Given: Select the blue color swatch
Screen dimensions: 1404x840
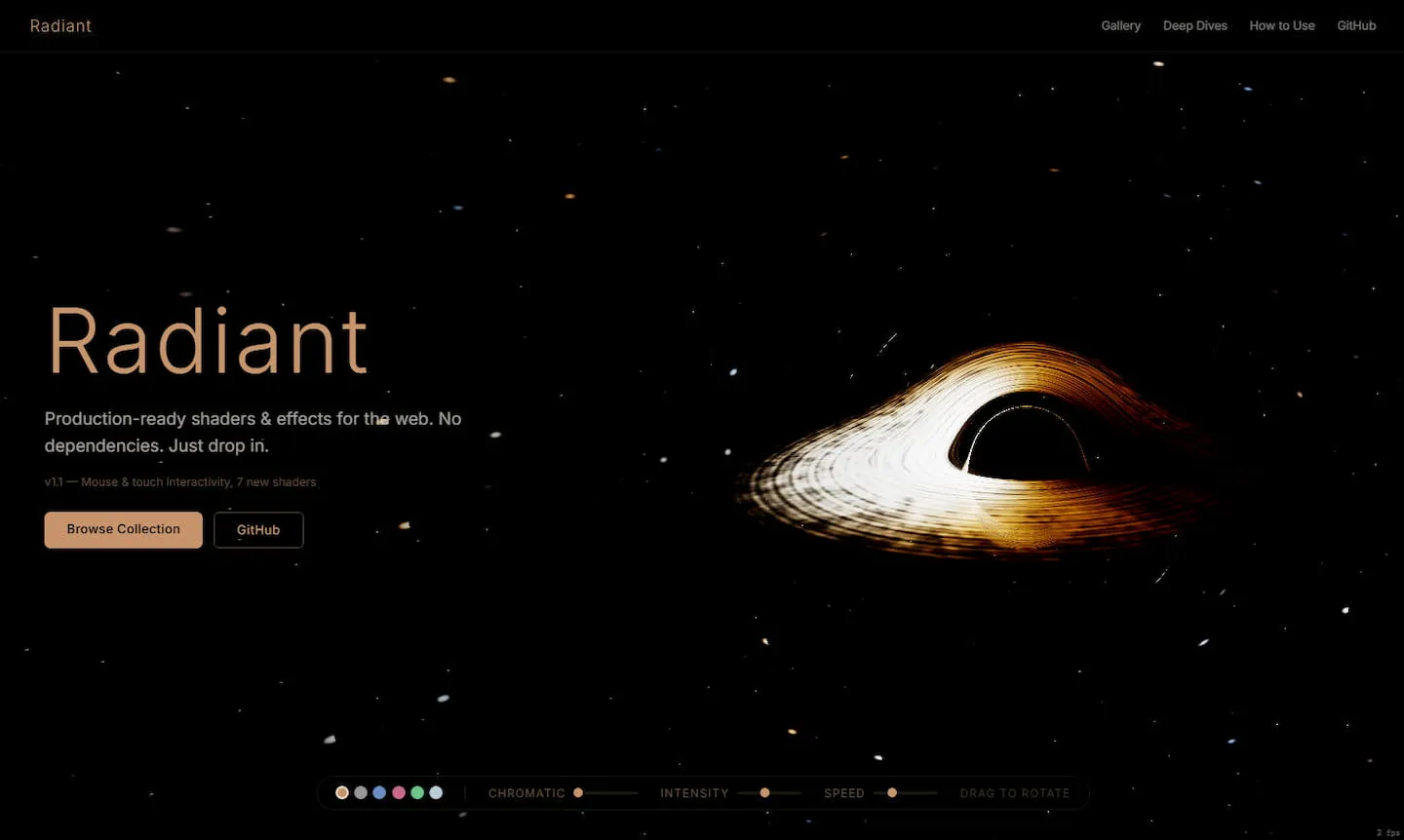Looking at the screenshot, I should (x=379, y=792).
